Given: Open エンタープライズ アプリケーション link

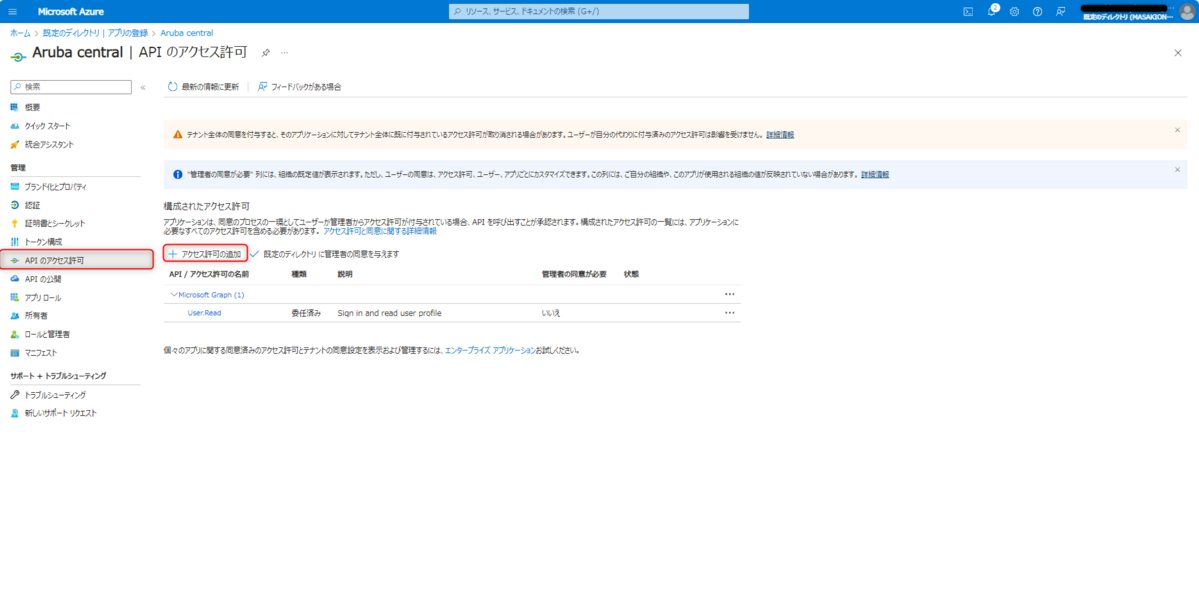Looking at the screenshot, I should pos(490,350).
